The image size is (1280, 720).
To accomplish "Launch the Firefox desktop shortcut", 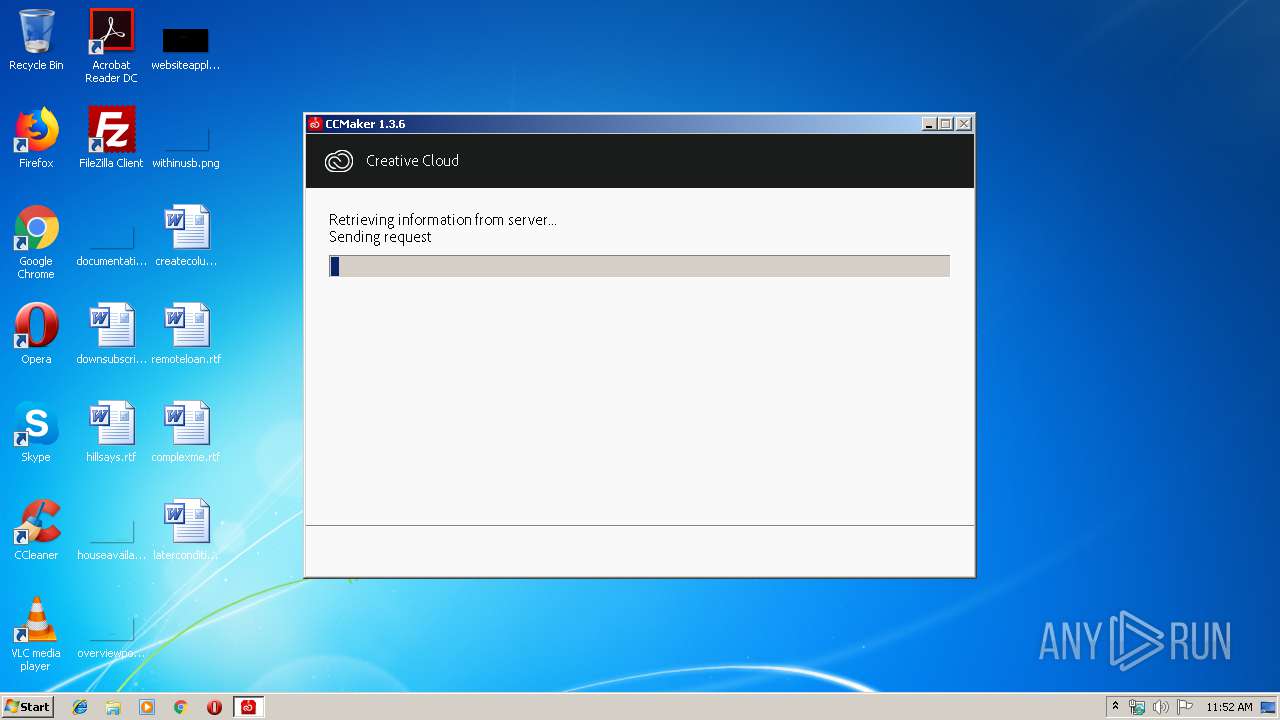I will tap(36, 138).
